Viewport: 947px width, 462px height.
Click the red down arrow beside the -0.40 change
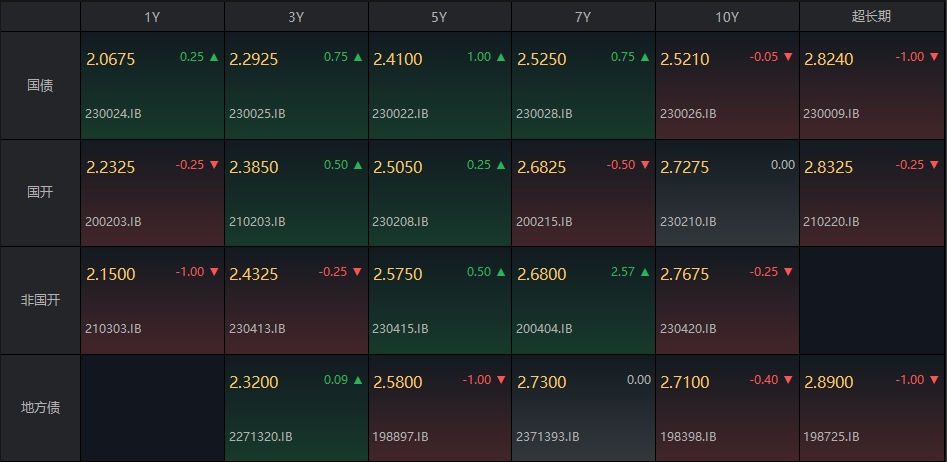tap(788, 380)
